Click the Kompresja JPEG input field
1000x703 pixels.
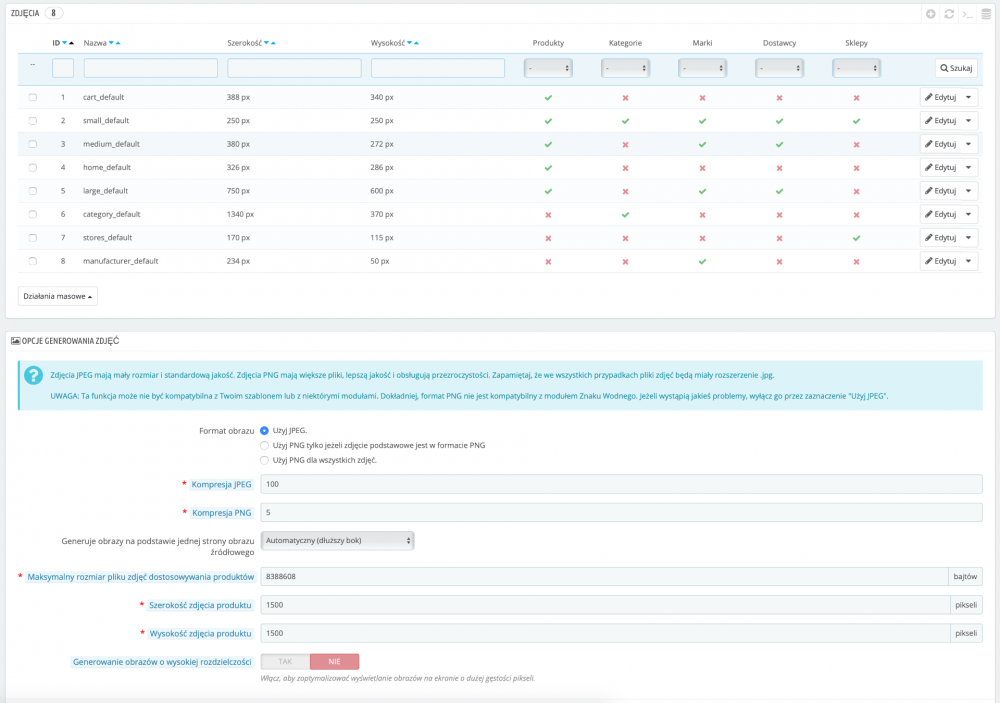tap(620, 484)
